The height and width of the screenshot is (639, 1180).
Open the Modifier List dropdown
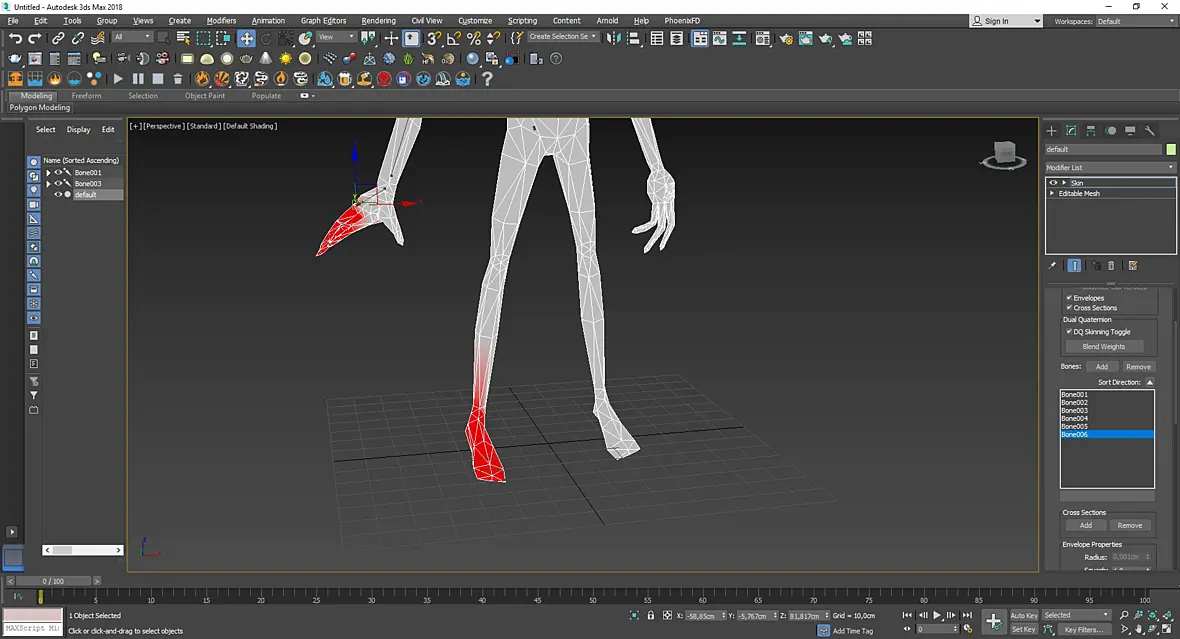1110,168
